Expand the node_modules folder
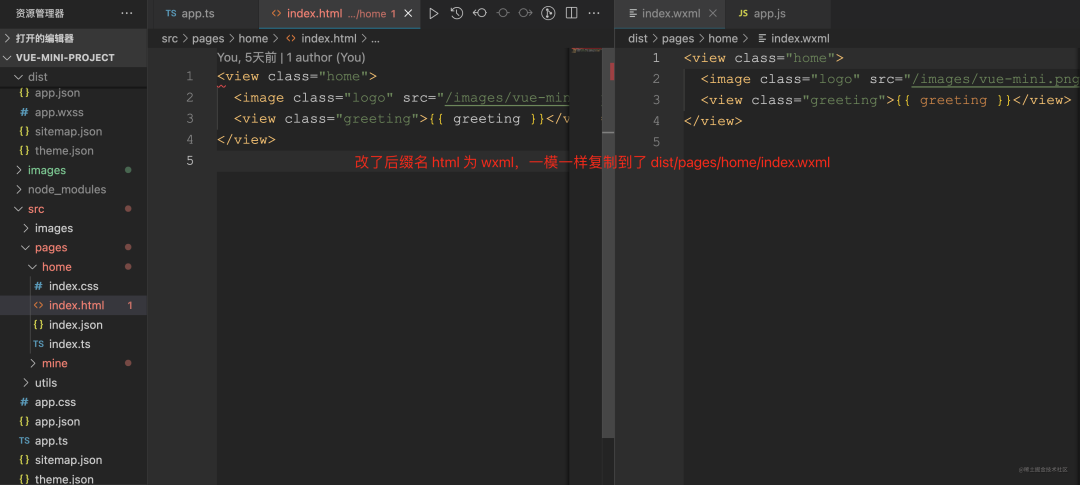Viewport: 1080px width, 485px height. tap(74, 189)
